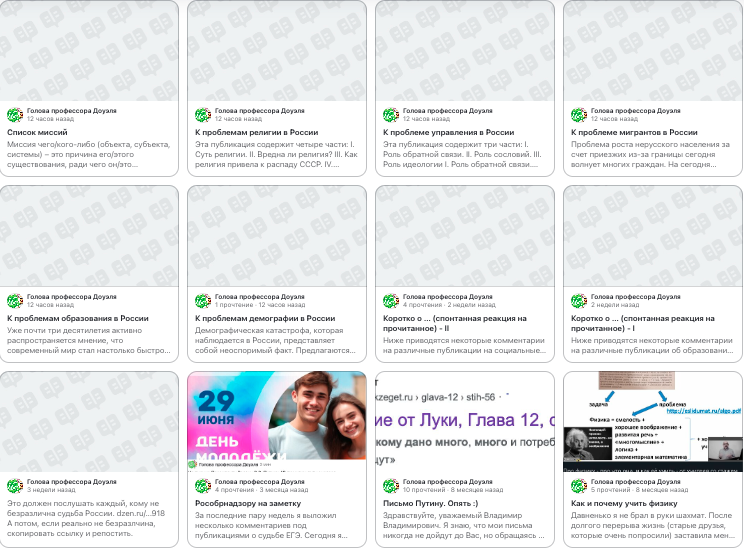This screenshot has width=744, height=550.
Task: Click '1 прочтение · 12 часов назад' text
Action: pyautogui.click(x=260, y=305)
